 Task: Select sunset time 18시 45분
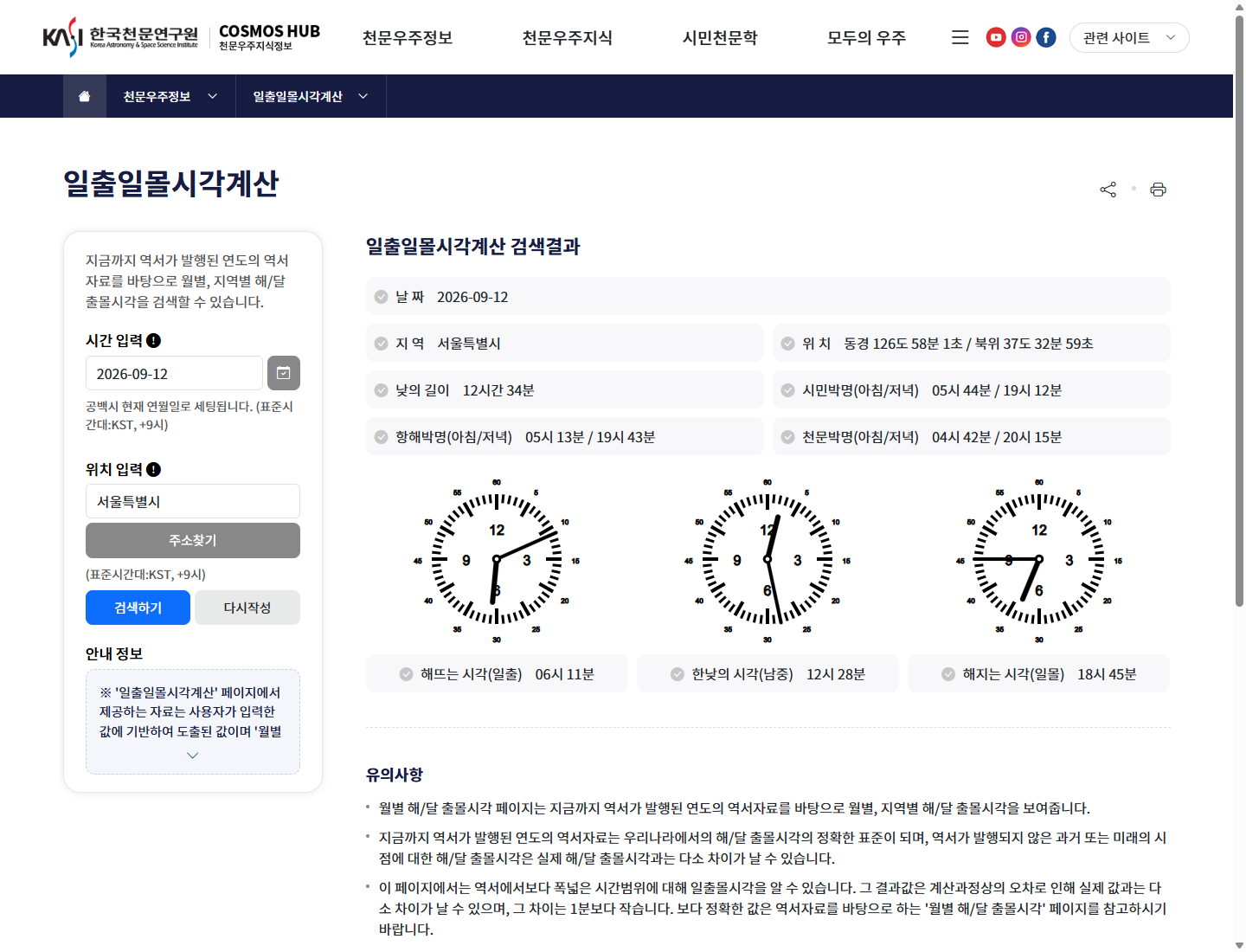(1107, 674)
